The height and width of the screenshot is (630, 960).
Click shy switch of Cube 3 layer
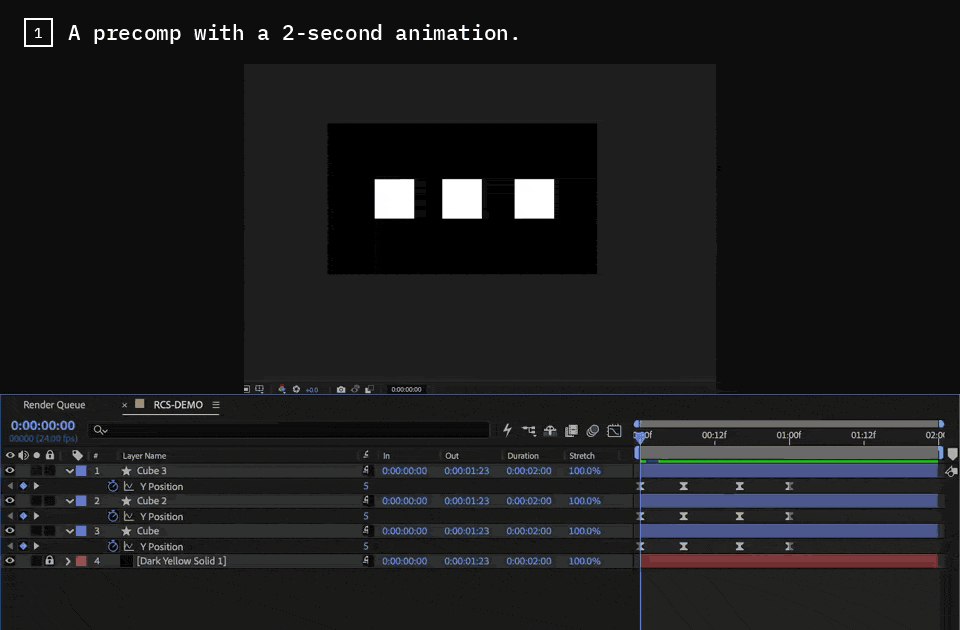pyautogui.click(x=366, y=471)
